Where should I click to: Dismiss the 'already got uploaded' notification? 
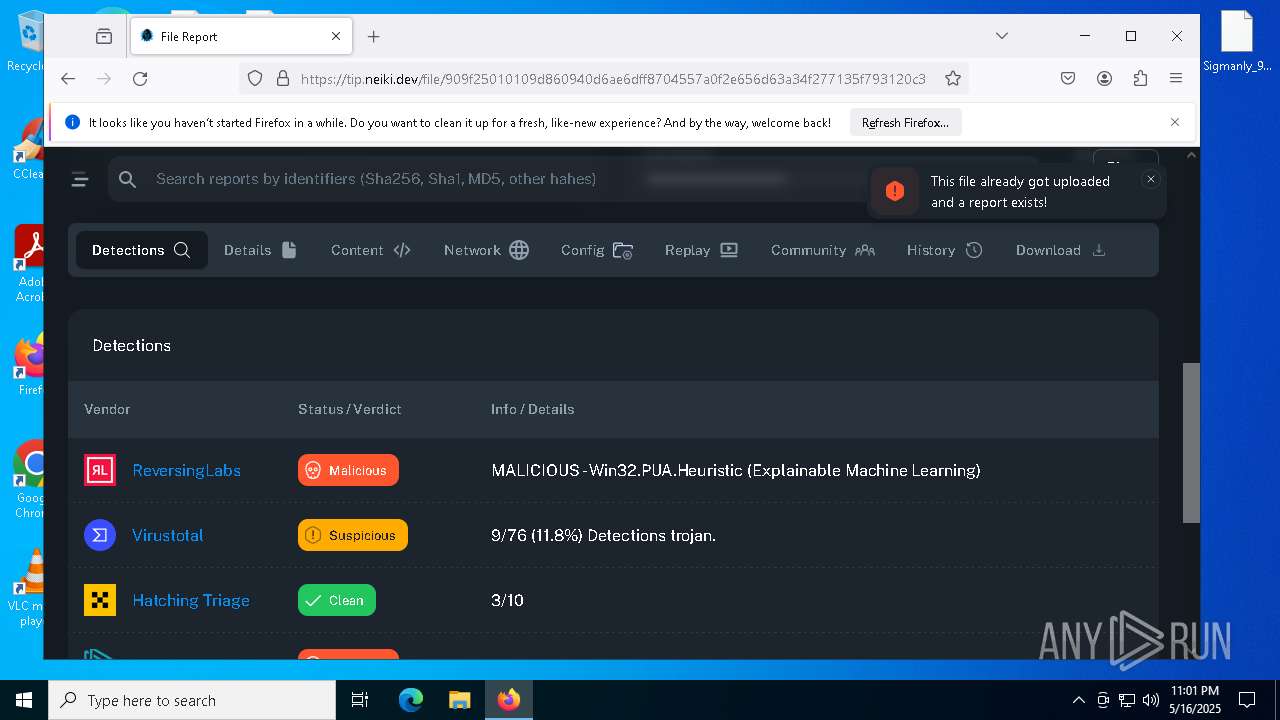click(1151, 179)
